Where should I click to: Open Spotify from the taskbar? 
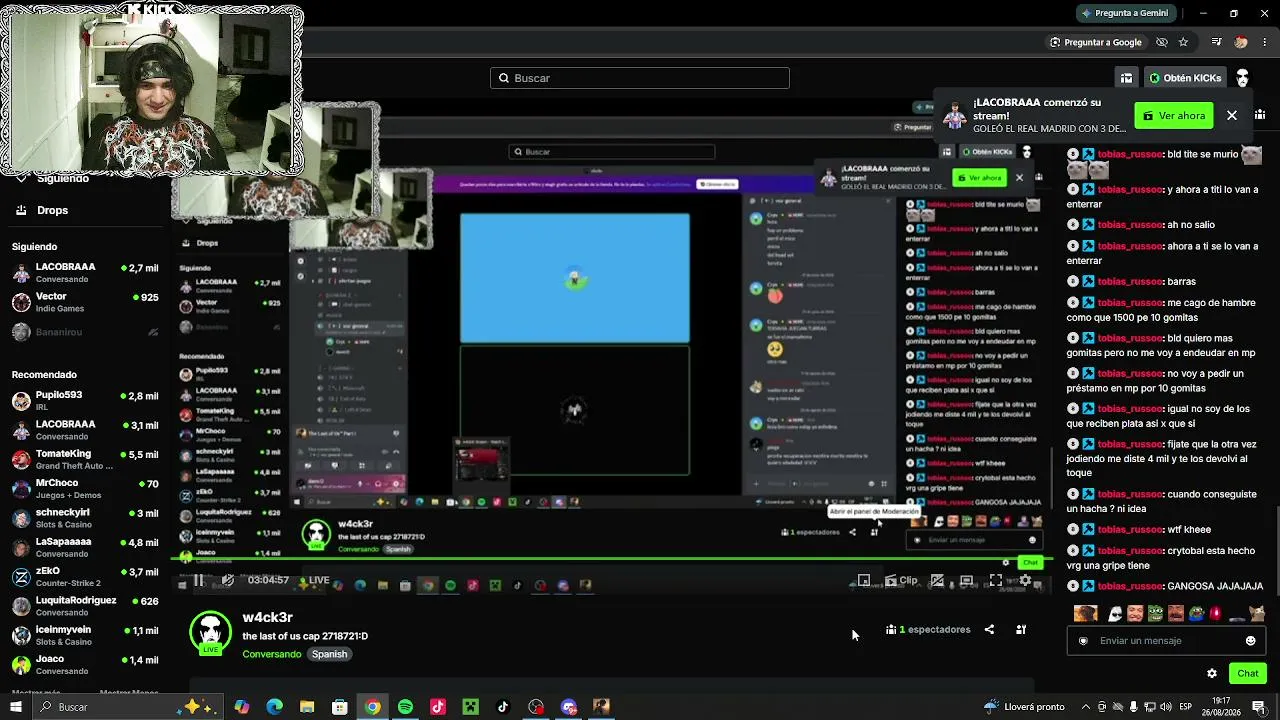[405, 707]
